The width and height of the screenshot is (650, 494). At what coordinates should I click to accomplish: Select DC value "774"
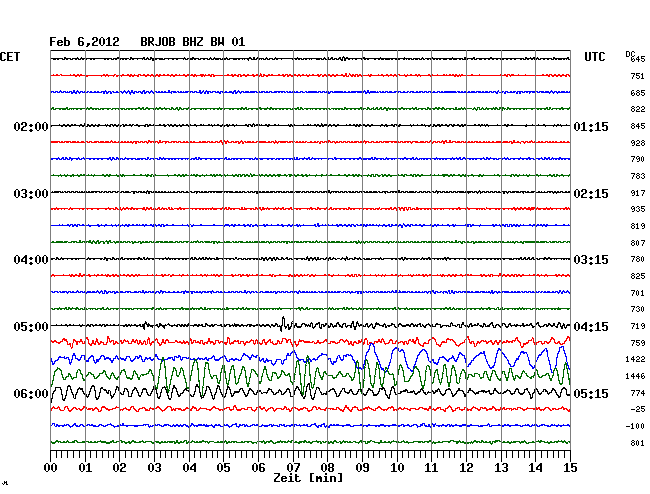[638, 393]
